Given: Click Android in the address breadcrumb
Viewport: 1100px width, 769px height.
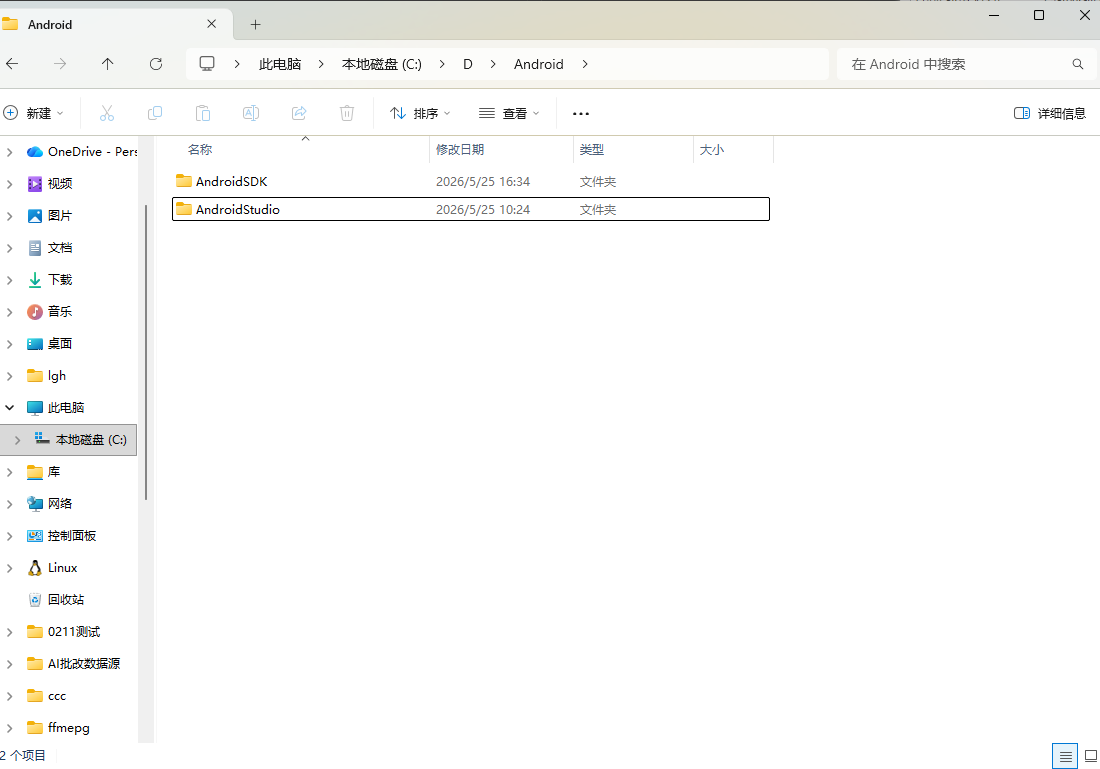Looking at the screenshot, I should pos(539,64).
